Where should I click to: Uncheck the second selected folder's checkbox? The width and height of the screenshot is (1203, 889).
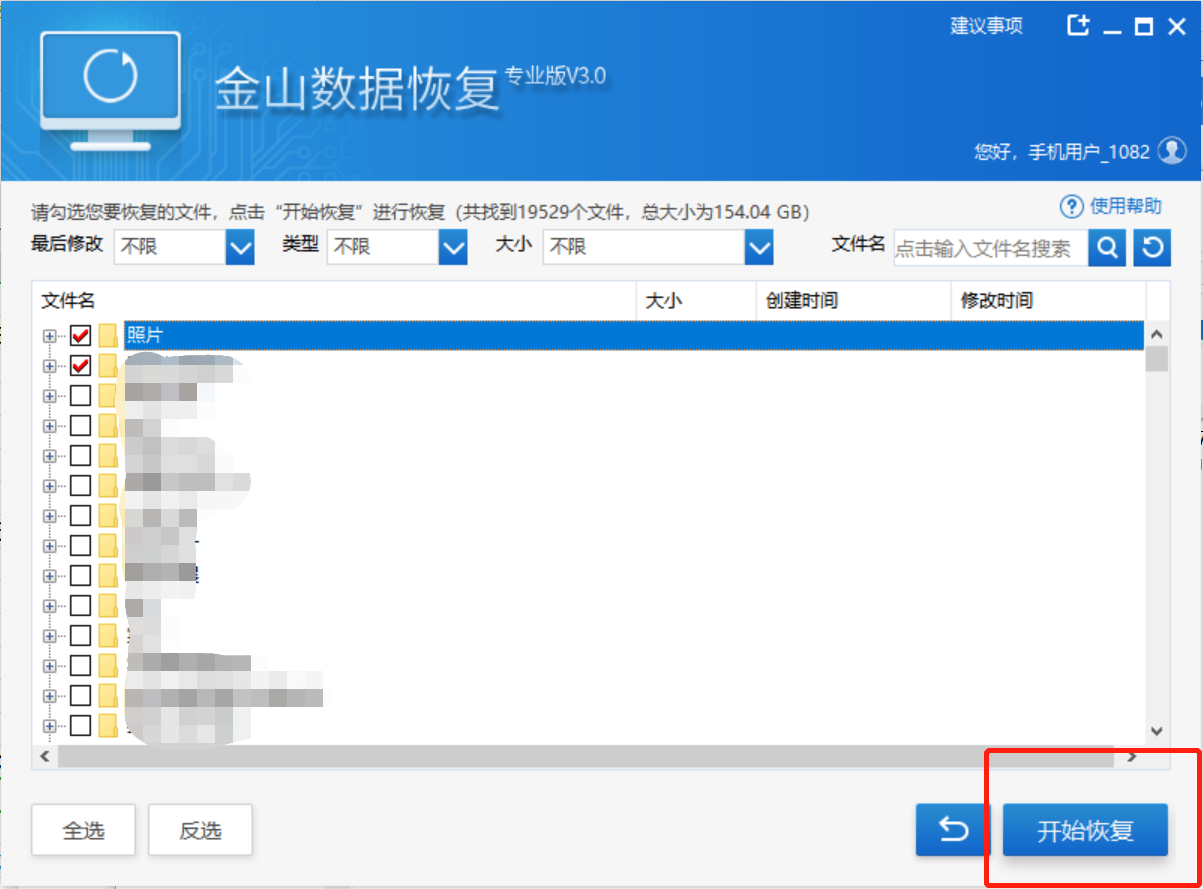pos(80,365)
